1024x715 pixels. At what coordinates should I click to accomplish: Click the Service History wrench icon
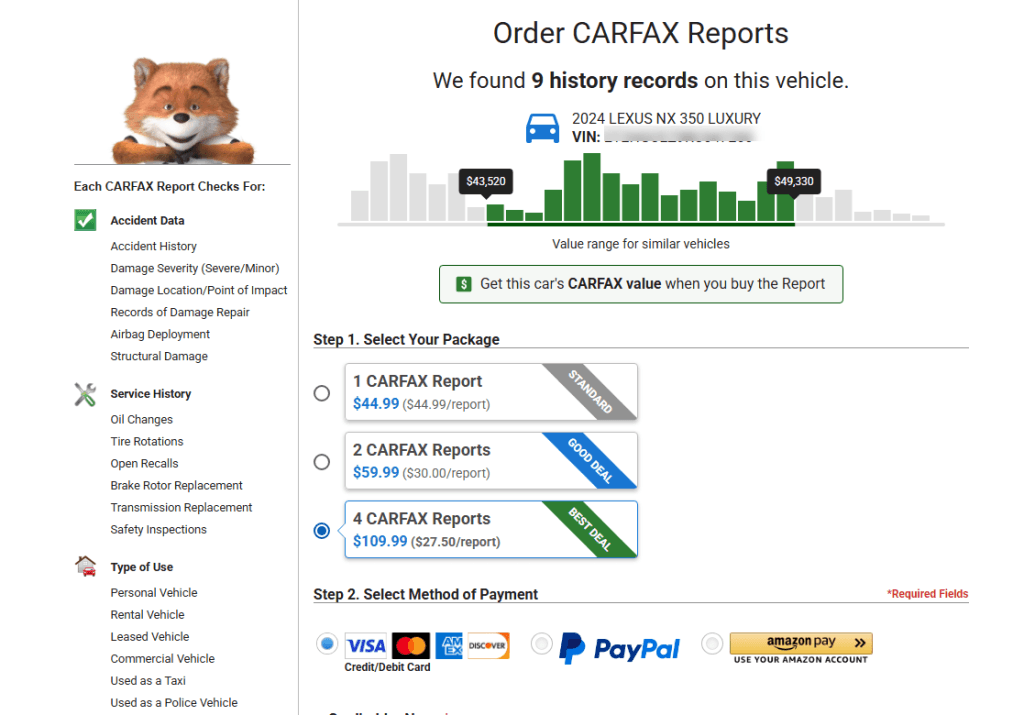click(x=85, y=394)
